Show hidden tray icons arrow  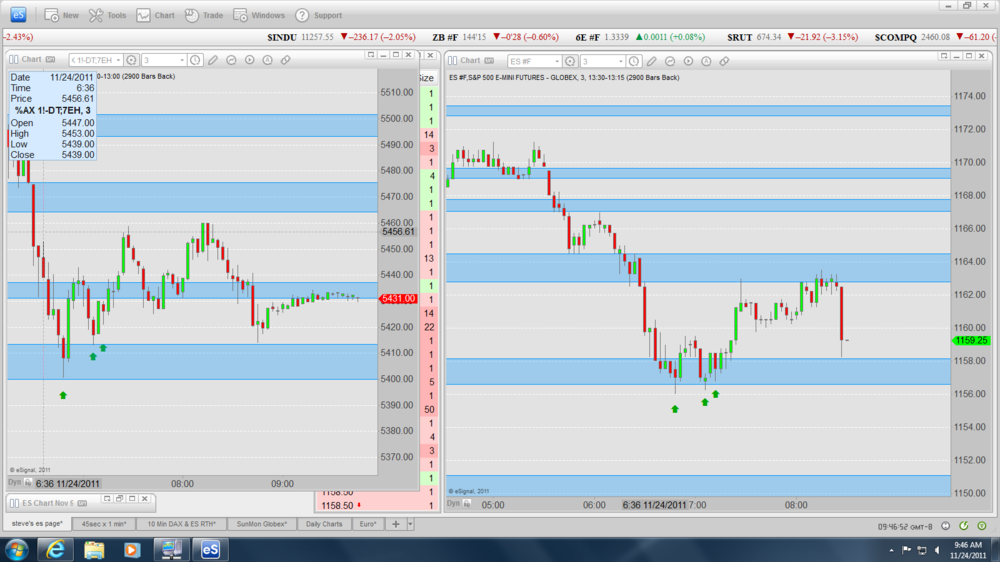[891, 550]
